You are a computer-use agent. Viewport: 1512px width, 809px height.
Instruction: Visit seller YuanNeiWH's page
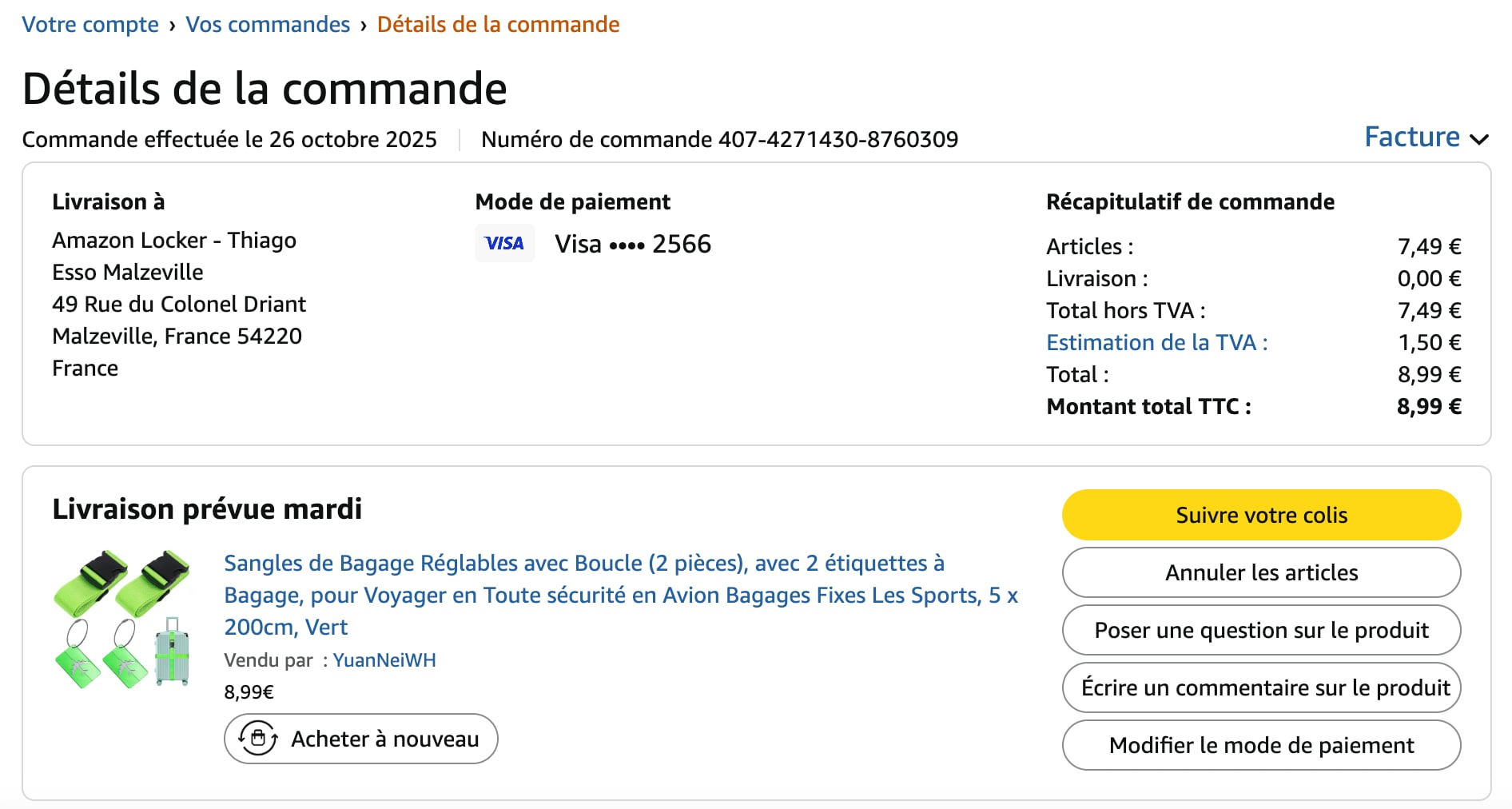(x=384, y=660)
